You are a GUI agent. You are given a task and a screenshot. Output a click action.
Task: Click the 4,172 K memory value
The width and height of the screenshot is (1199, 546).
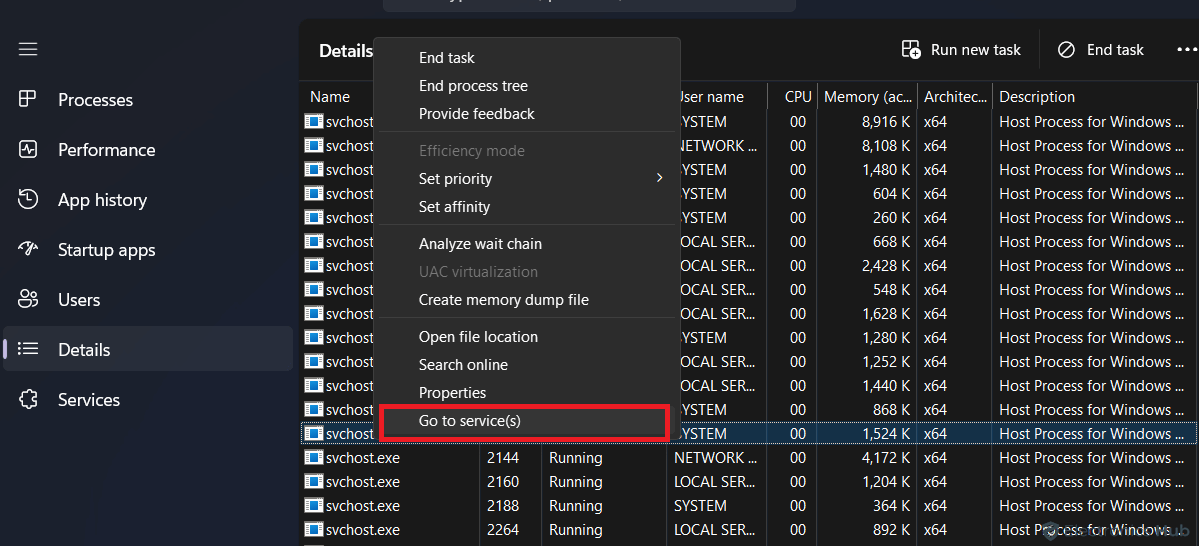(x=885, y=458)
